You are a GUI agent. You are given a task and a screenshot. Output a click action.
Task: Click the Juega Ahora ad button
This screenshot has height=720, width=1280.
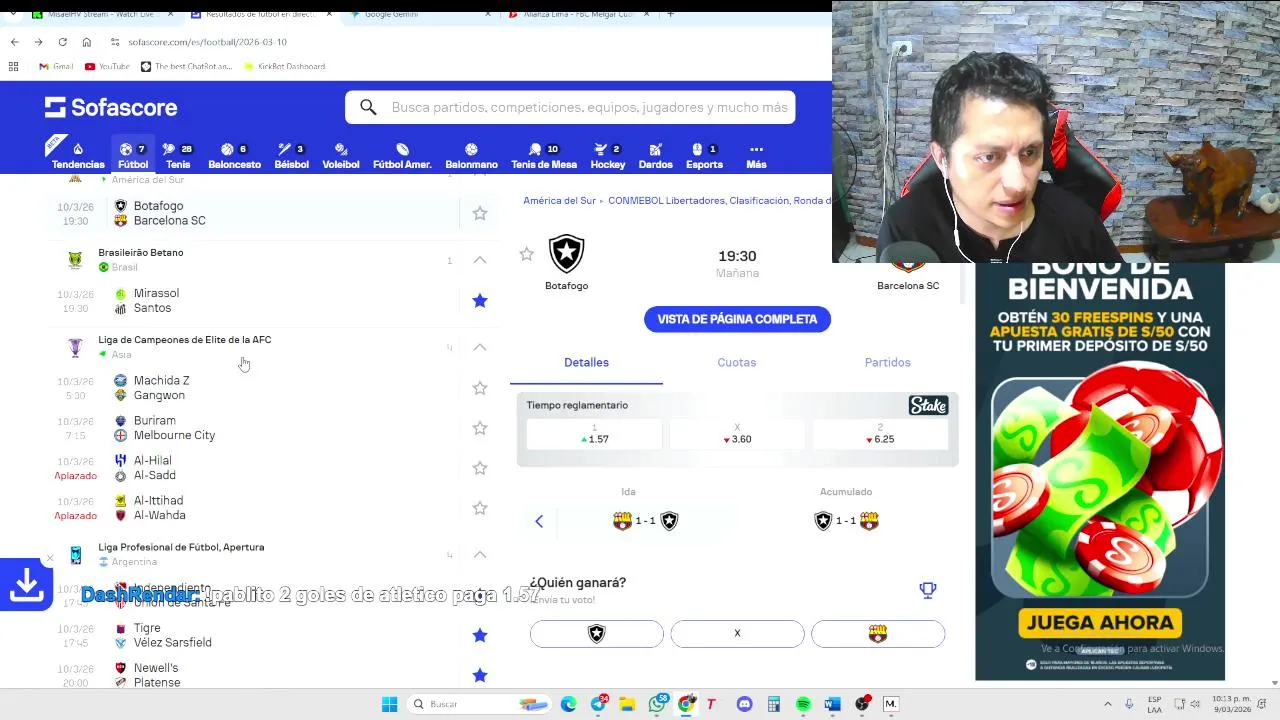(1100, 623)
